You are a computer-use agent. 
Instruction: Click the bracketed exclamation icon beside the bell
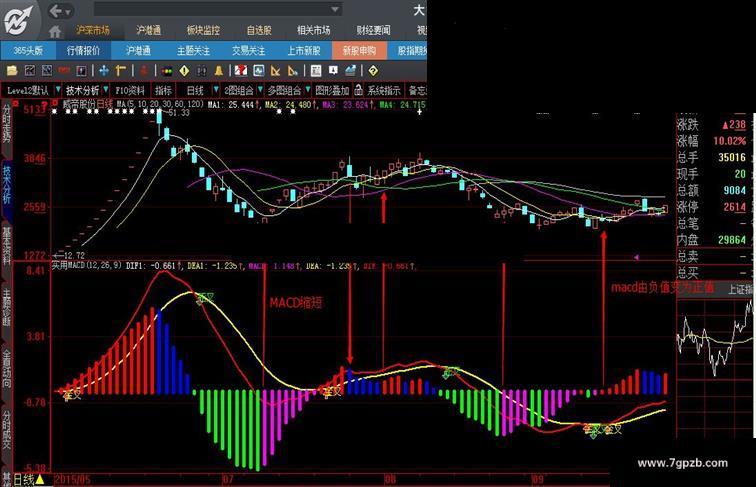tap(202, 71)
